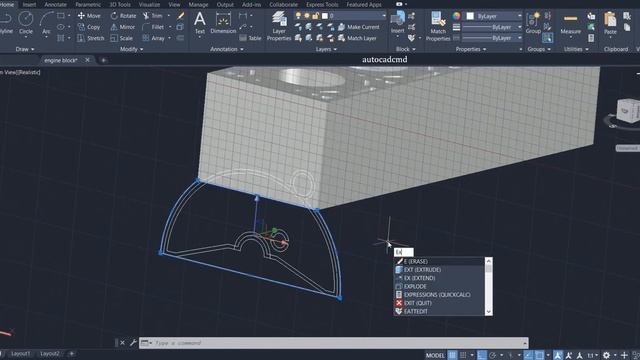Click MODEL space button in status bar
This screenshot has height=360, width=640.
click(435, 355)
